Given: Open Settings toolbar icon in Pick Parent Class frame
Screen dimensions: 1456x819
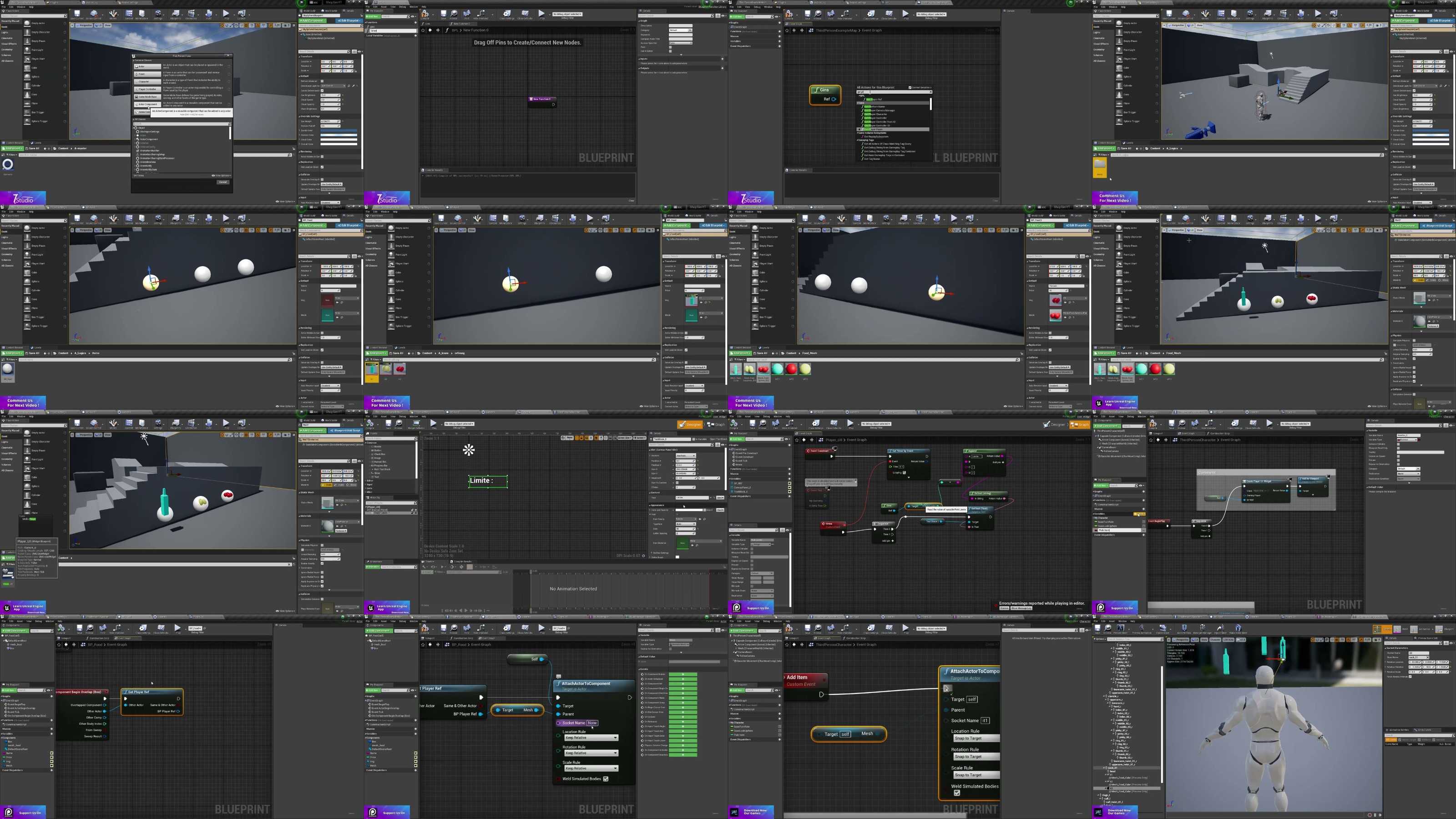Looking at the screenshot, I should [x=158, y=14].
